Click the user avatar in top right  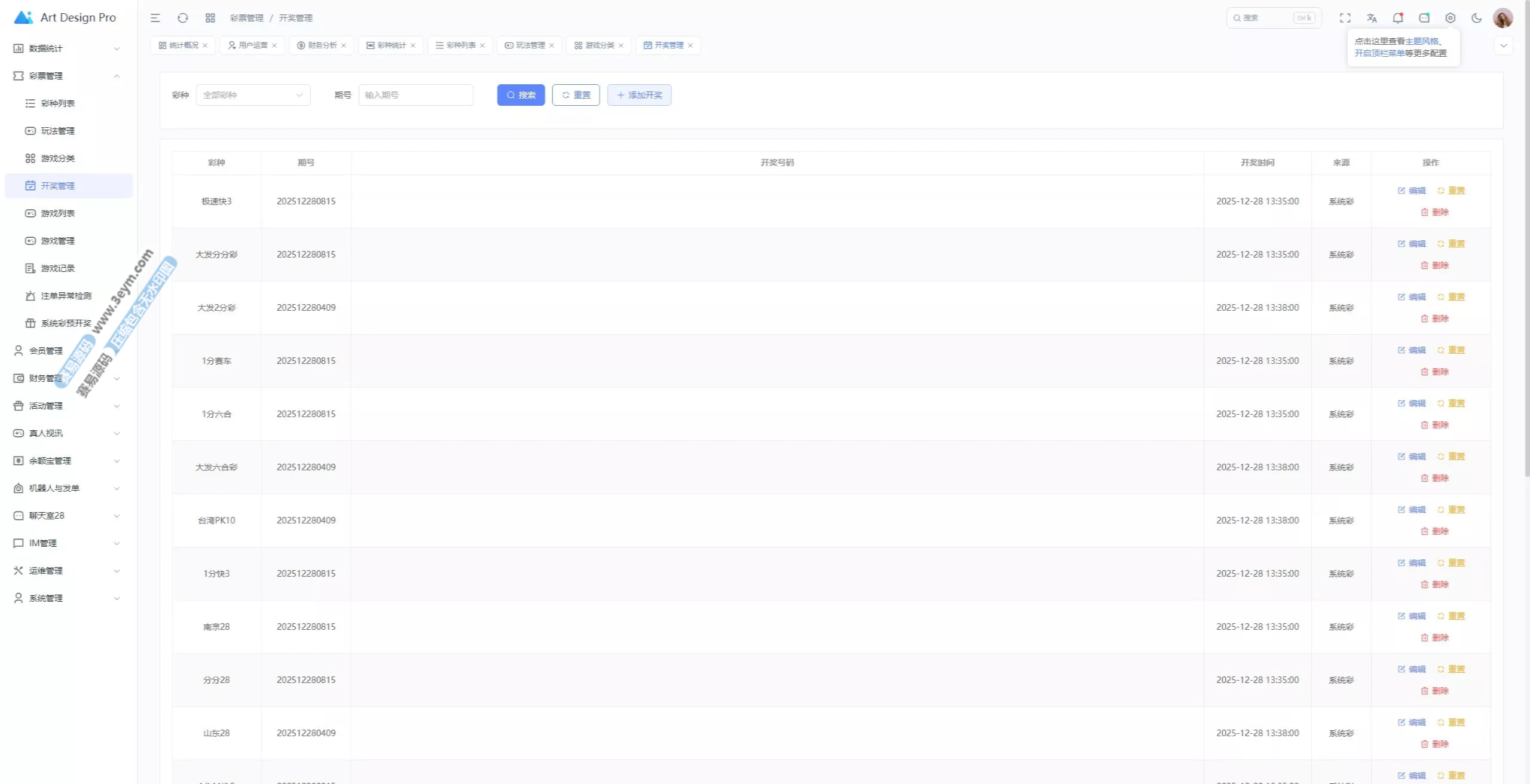pos(1503,18)
